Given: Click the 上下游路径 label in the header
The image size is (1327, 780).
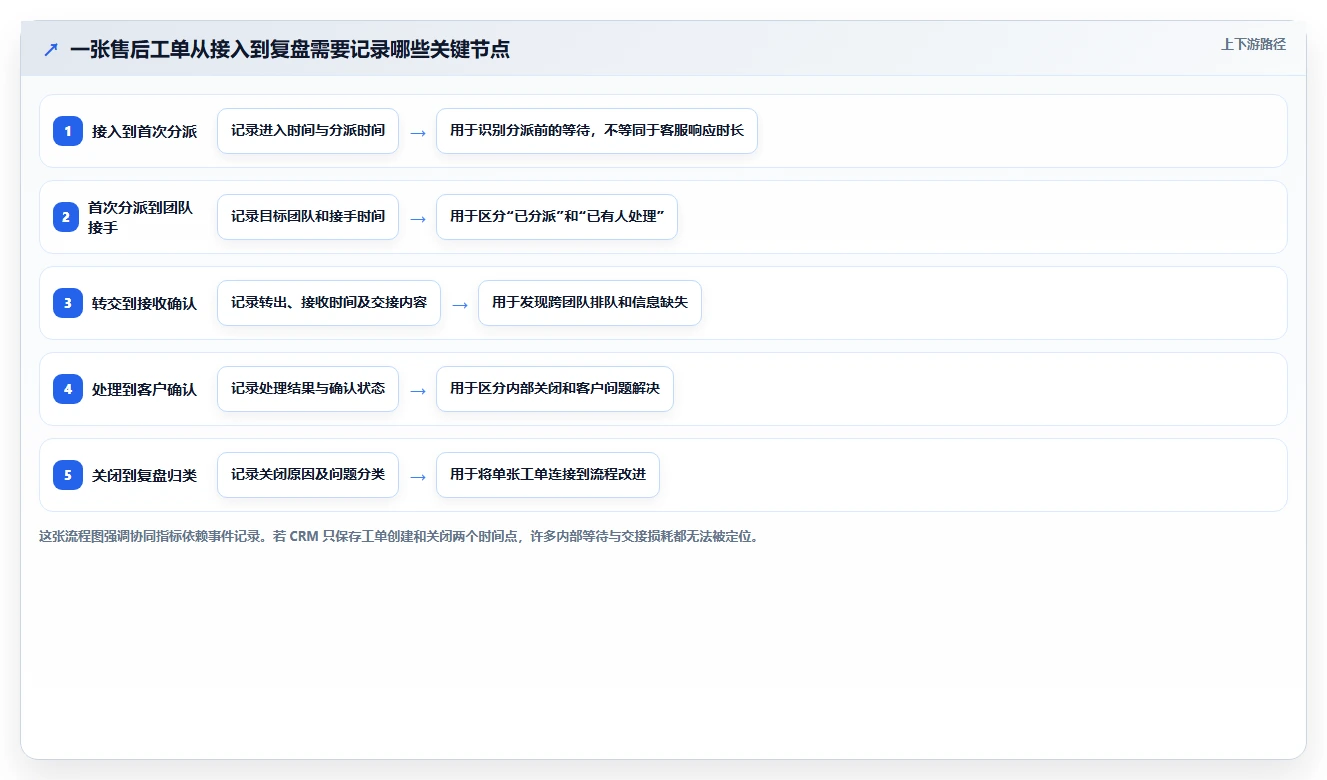Looking at the screenshot, I should 1253,44.
